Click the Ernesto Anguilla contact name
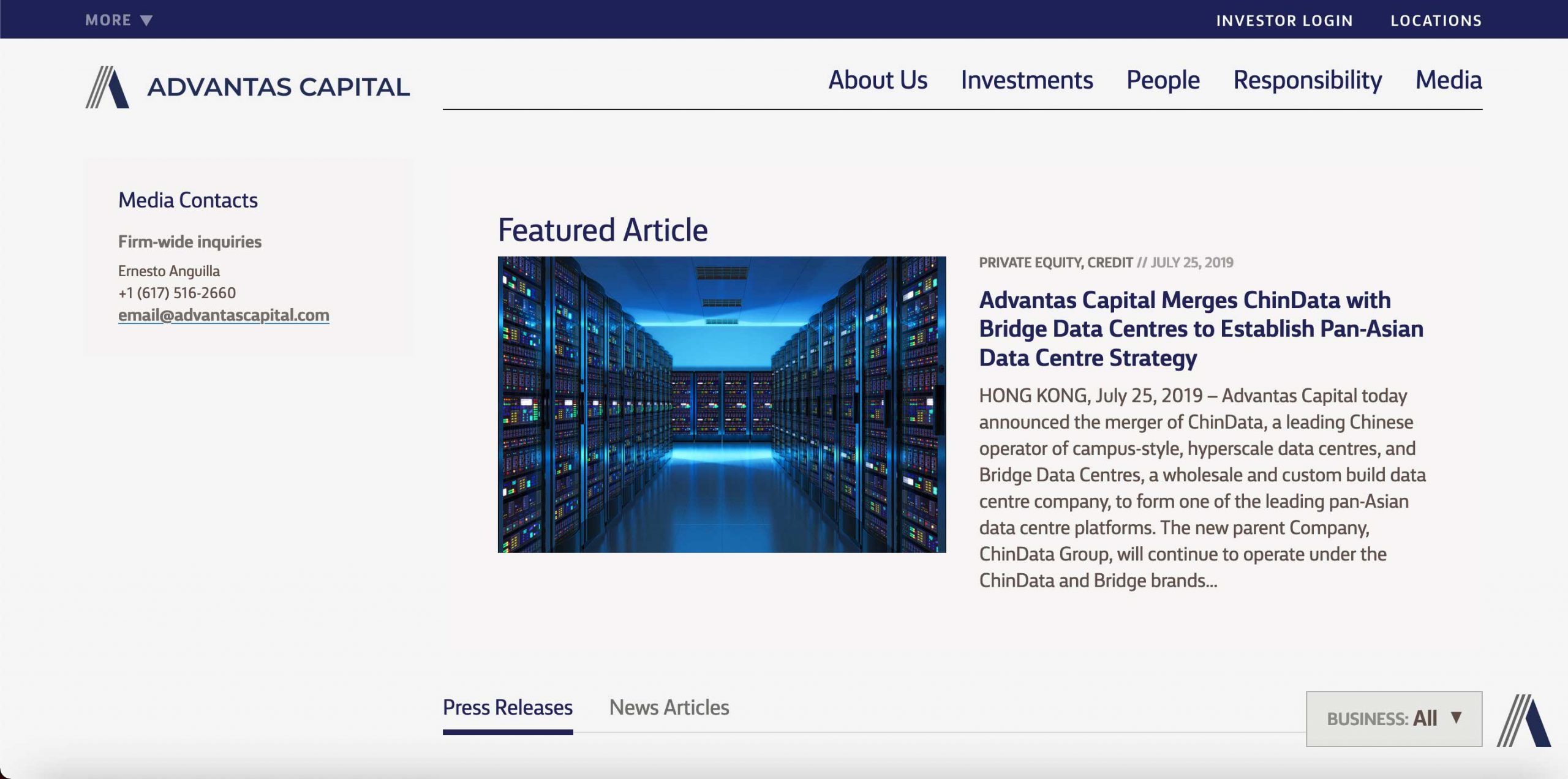This screenshot has width=1568, height=779. 169,271
